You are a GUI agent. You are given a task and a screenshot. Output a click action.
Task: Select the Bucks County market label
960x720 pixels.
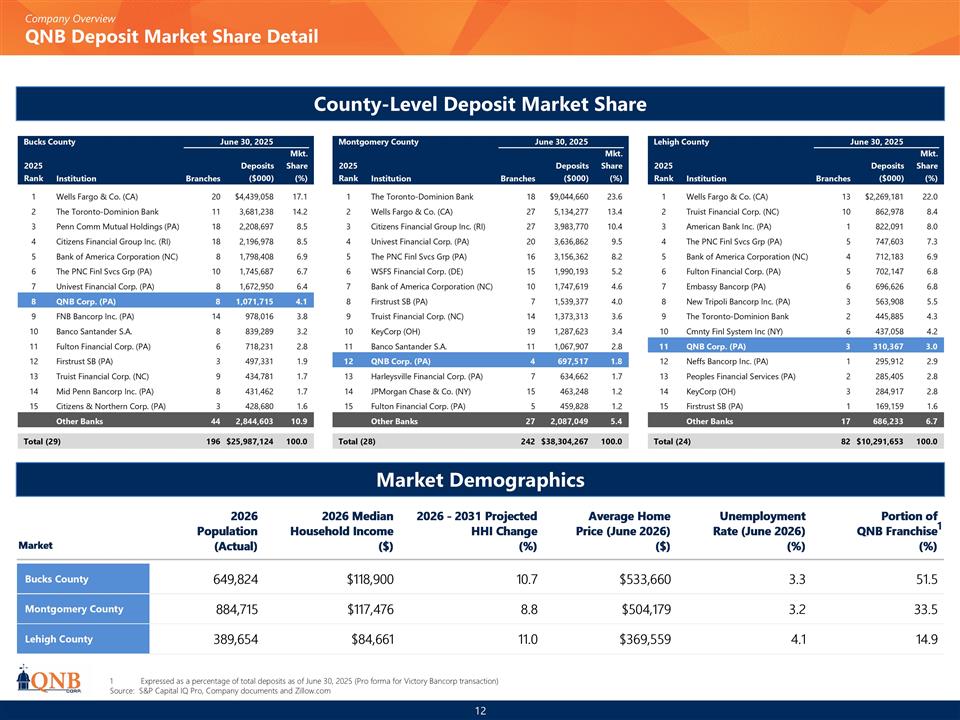[83, 579]
